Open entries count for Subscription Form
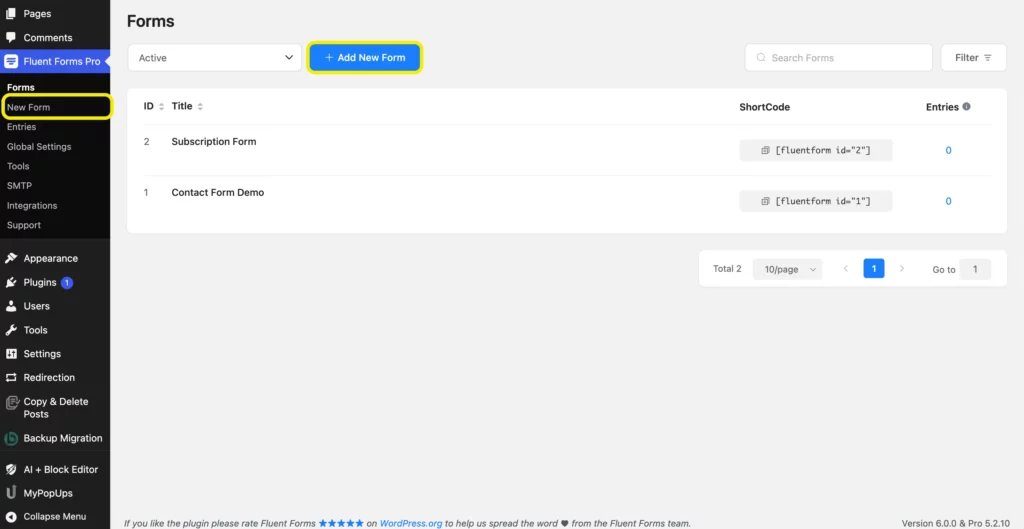The width and height of the screenshot is (1024, 529). tap(948, 150)
